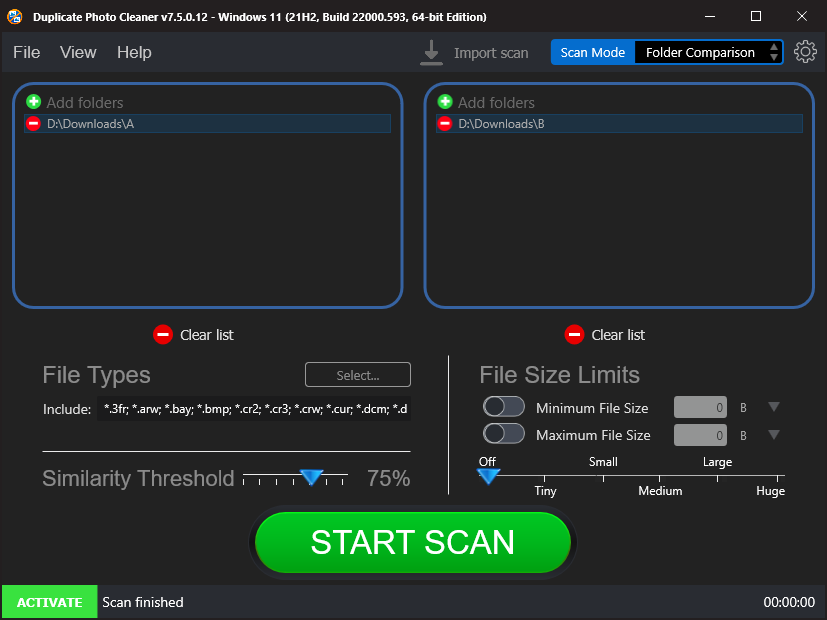This screenshot has width=827, height=620.
Task: Click the Duplicate Photo Cleaner app icon in title bar
Action: click(15, 16)
